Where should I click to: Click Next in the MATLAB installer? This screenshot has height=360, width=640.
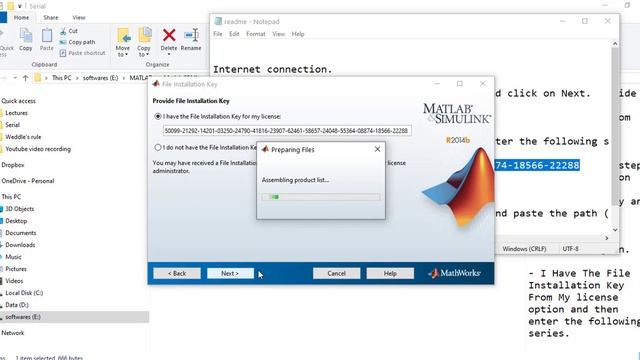point(230,273)
